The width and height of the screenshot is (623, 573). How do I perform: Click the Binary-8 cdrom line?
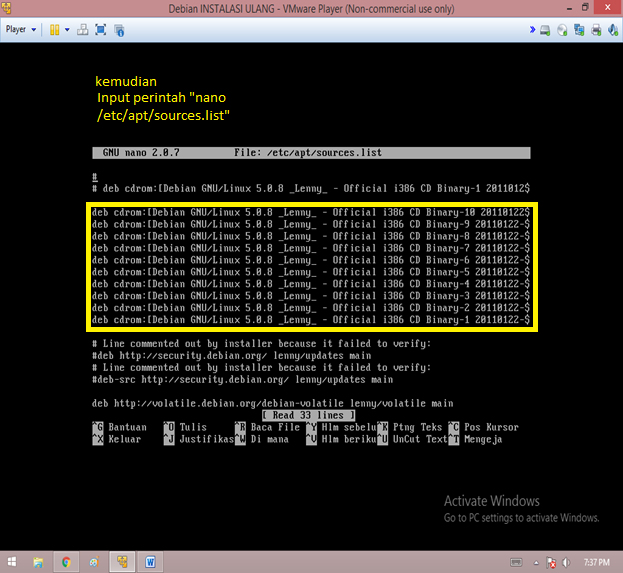311,236
